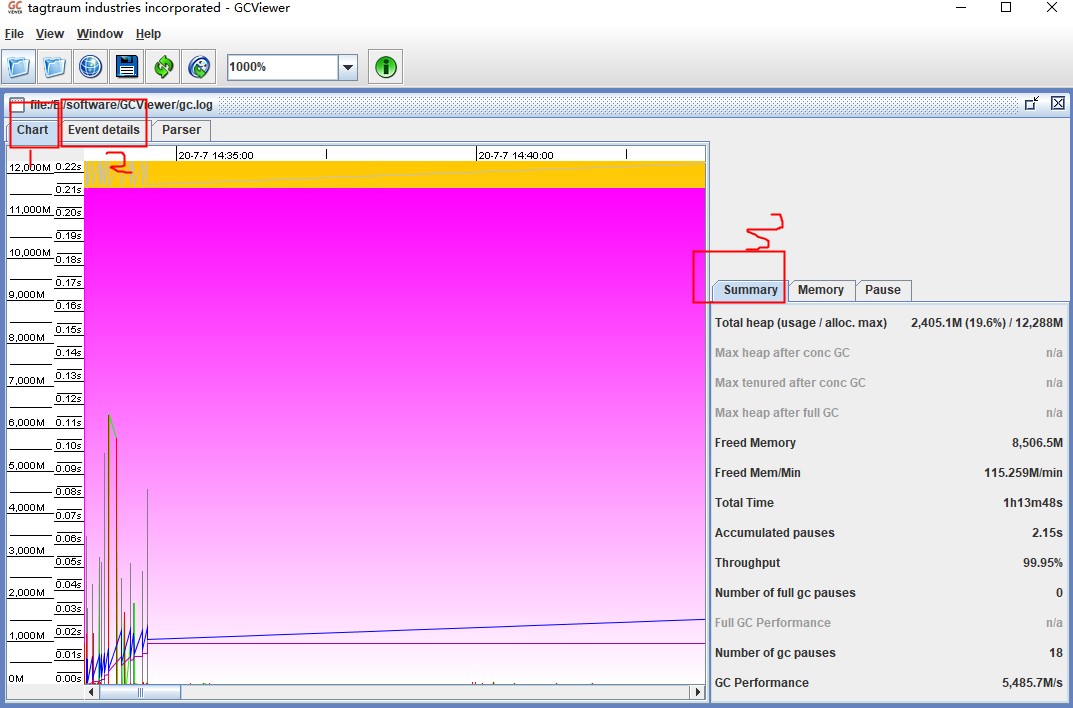1073x708 pixels.
Task: Switch to the Parser tab
Action: pos(181,130)
